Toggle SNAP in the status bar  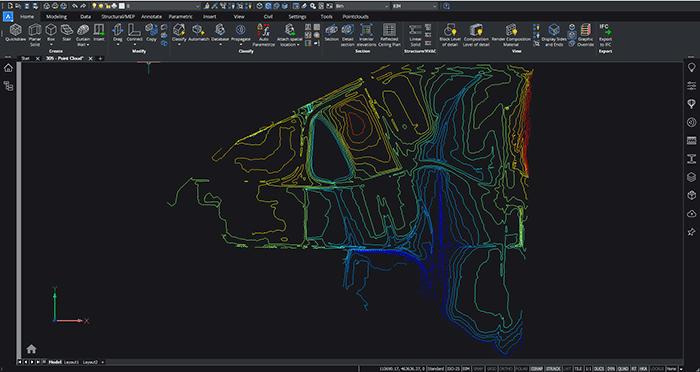tap(477, 369)
